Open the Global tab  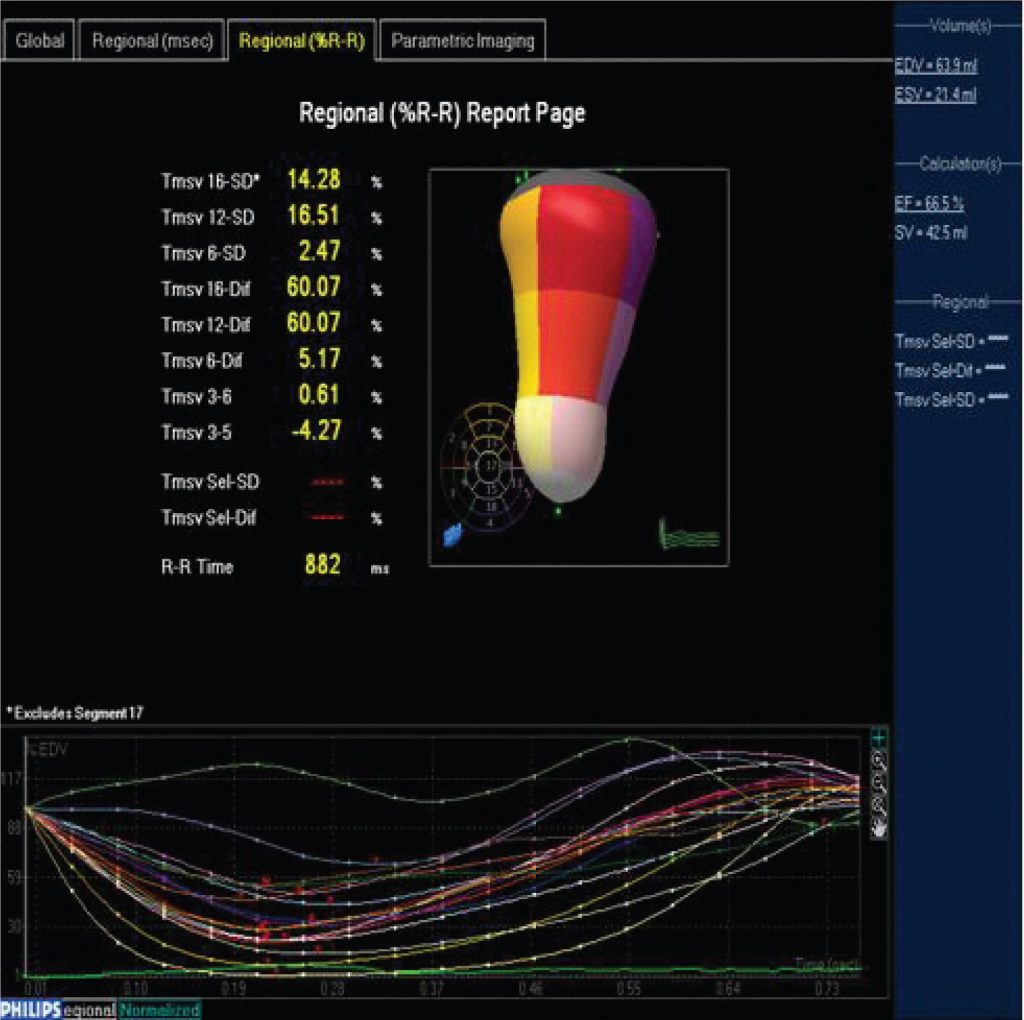tap(41, 41)
